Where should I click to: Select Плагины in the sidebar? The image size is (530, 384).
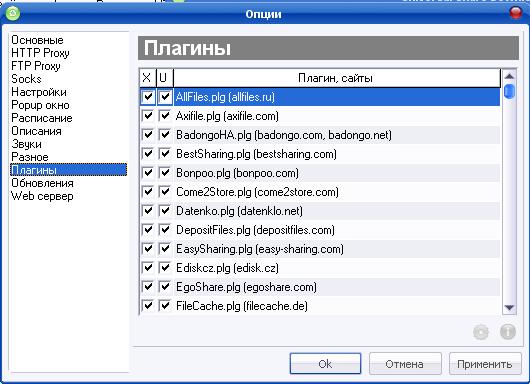pyautogui.click(x=69, y=170)
